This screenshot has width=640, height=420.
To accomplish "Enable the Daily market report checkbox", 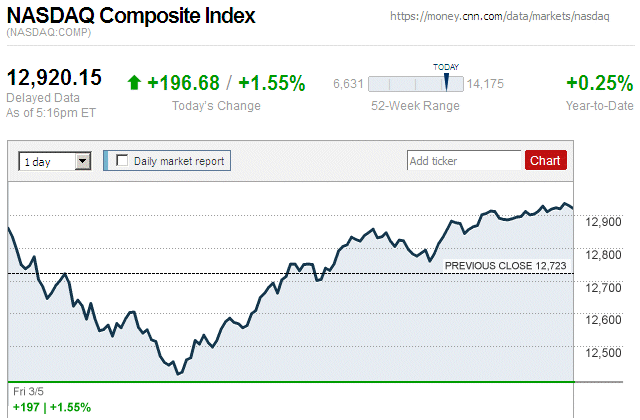I will coord(122,160).
